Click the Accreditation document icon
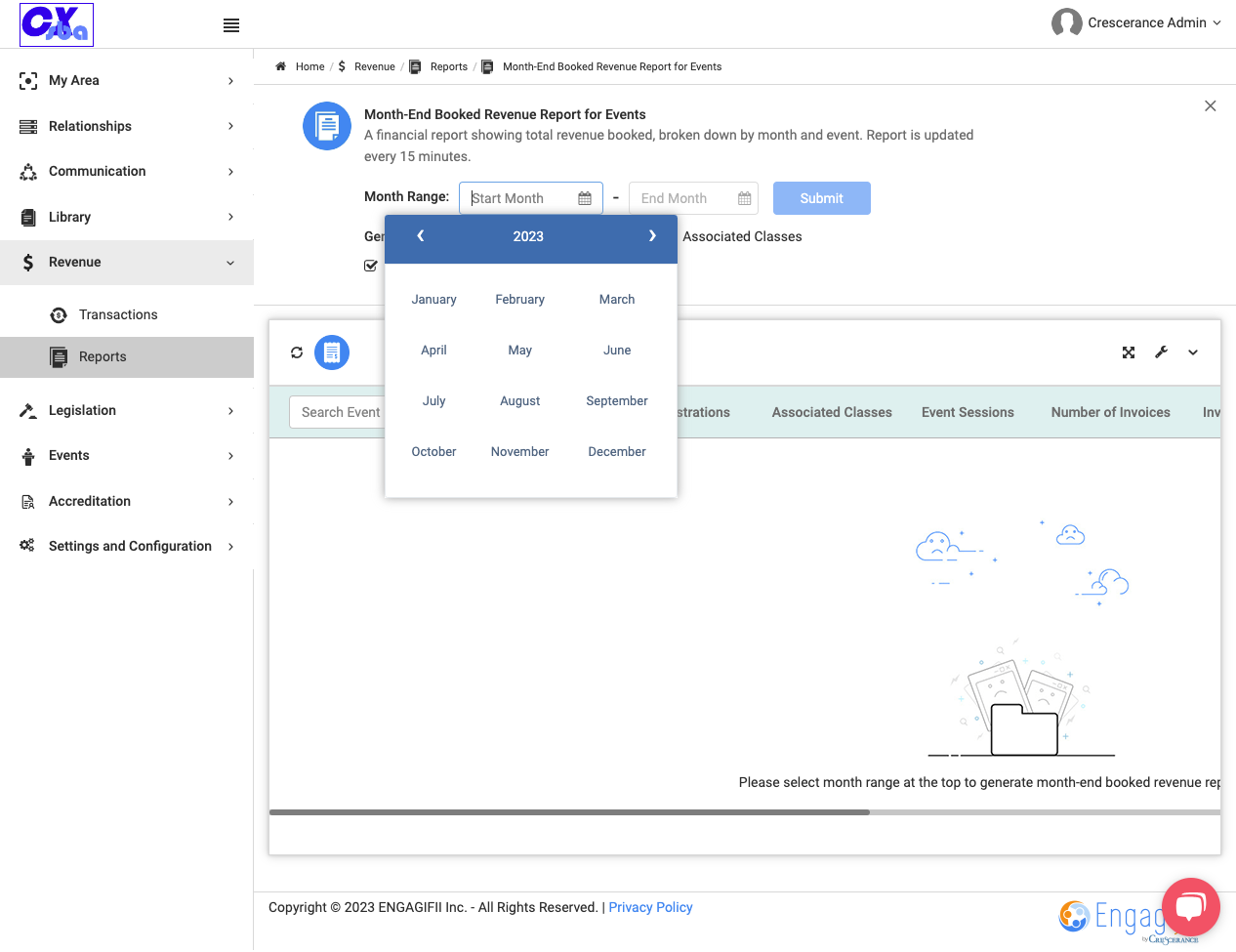The height and width of the screenshot is (952, 1236). (28, 502)
